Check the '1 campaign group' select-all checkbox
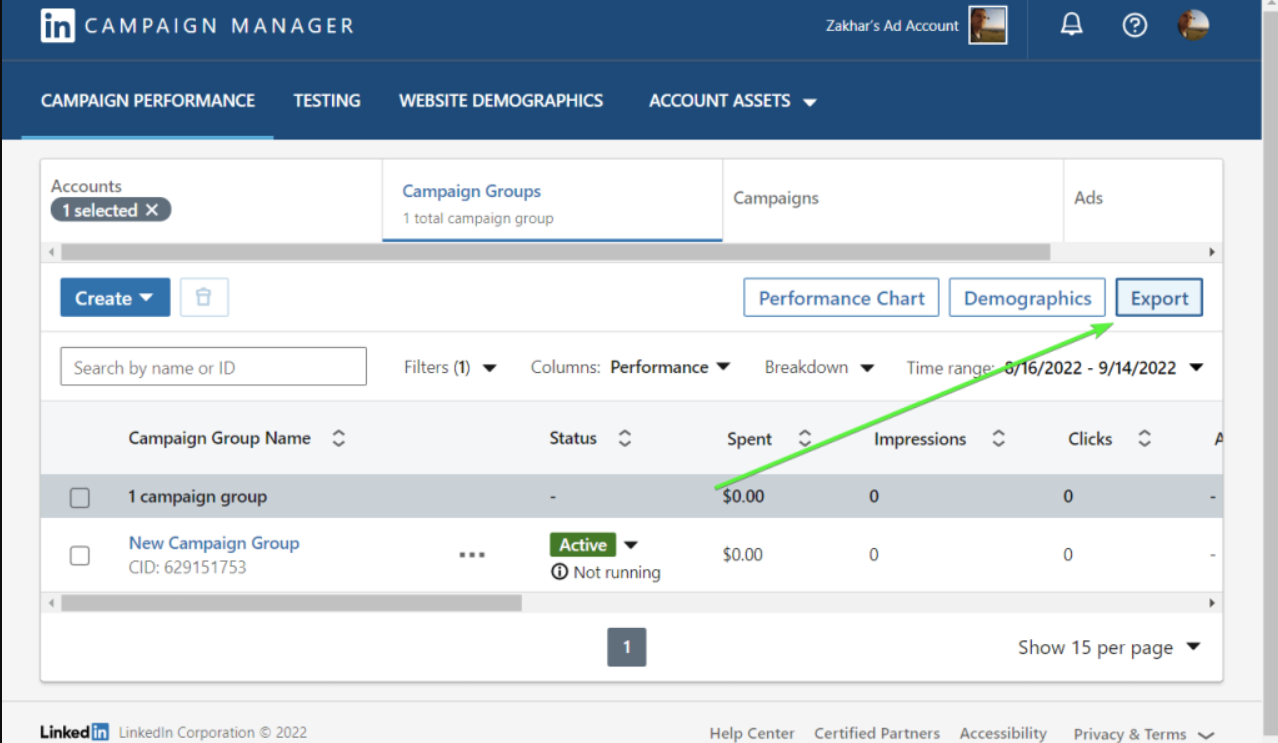The width and height of the screenshot is (1278, 743). coord(80,497)
